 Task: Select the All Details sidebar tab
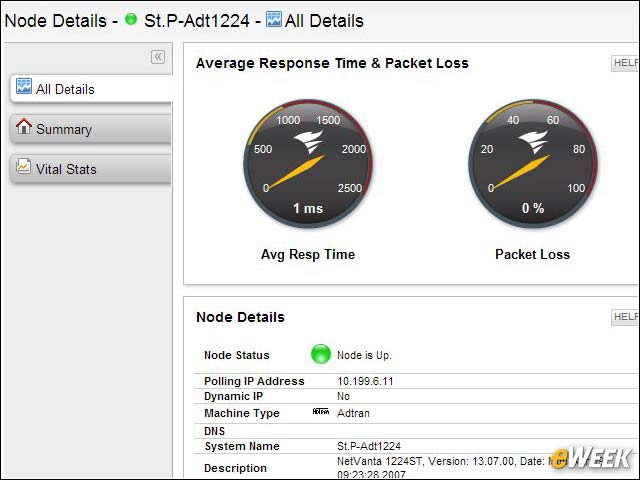click(91, 89)
